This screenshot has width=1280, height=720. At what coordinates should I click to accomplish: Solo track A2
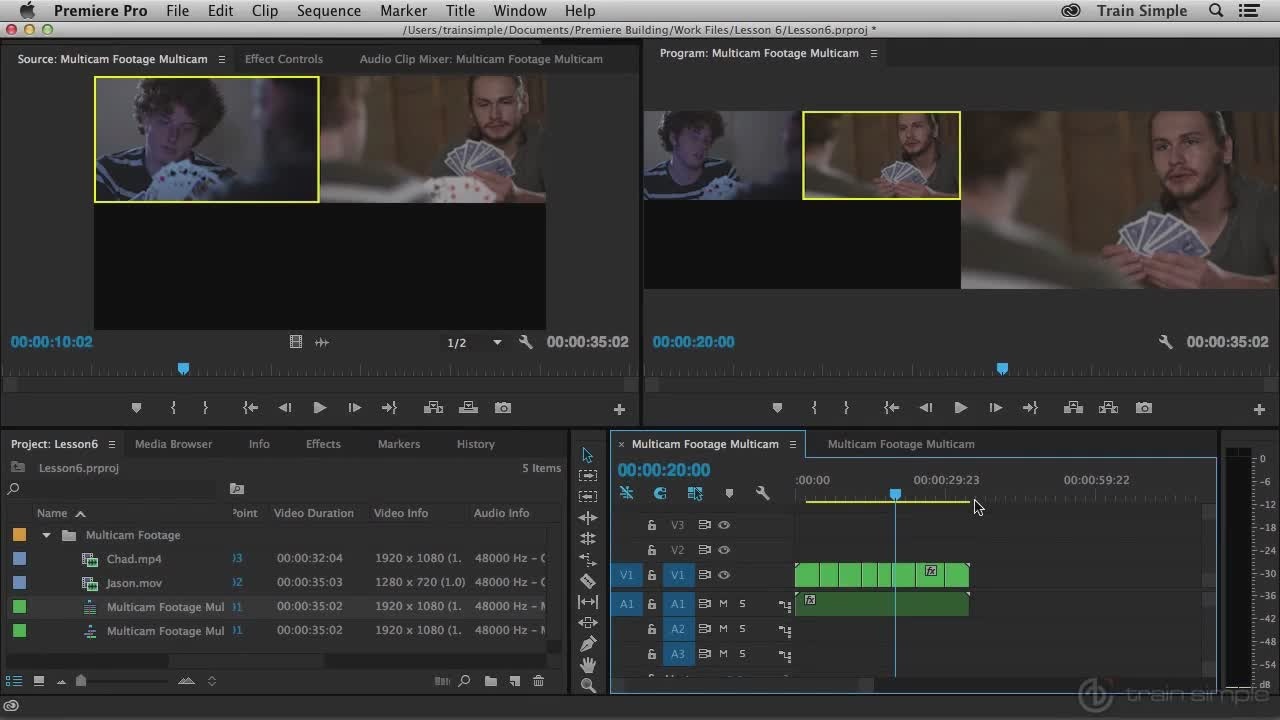point(742,629)
